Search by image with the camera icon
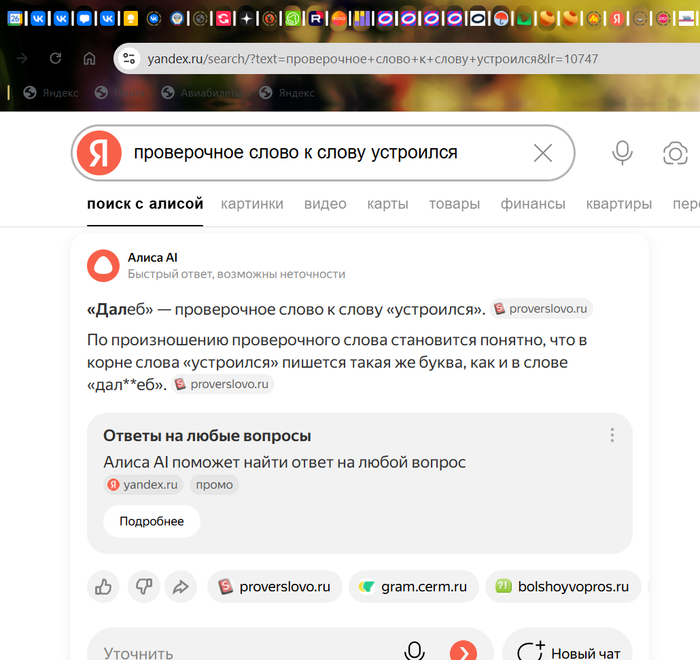700x660 pixels. [x=675, y=153]
